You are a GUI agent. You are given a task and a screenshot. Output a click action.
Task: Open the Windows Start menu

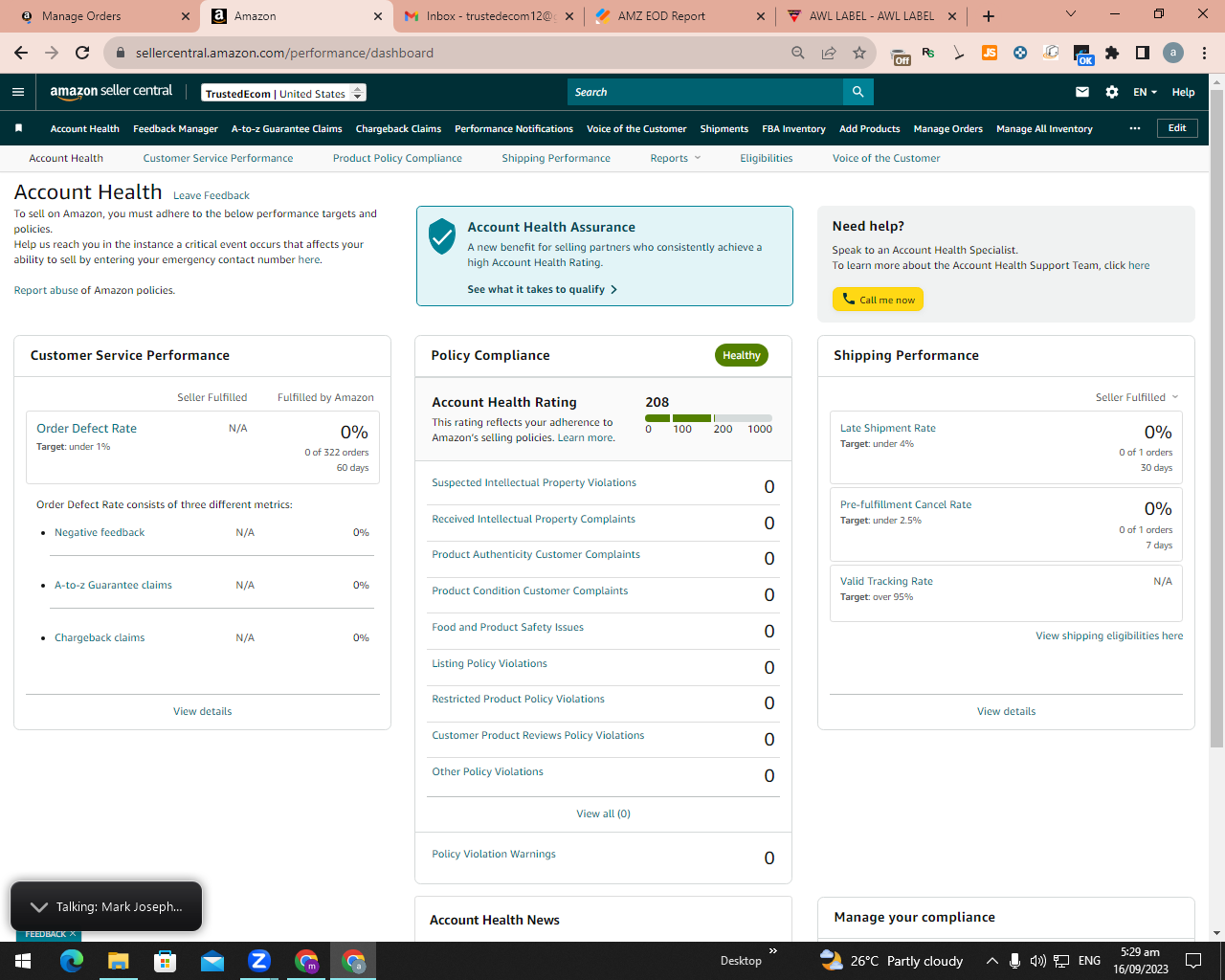pyautogui.click(x=23, y=961)
